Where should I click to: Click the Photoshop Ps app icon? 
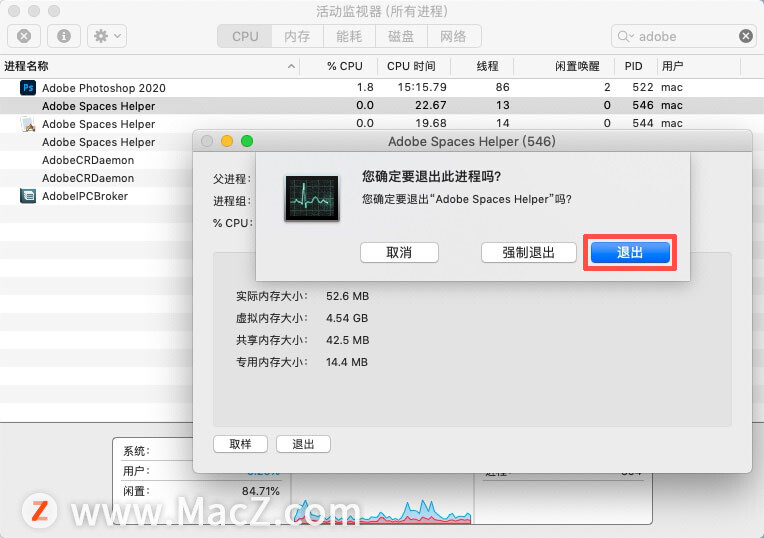point(28,88)
